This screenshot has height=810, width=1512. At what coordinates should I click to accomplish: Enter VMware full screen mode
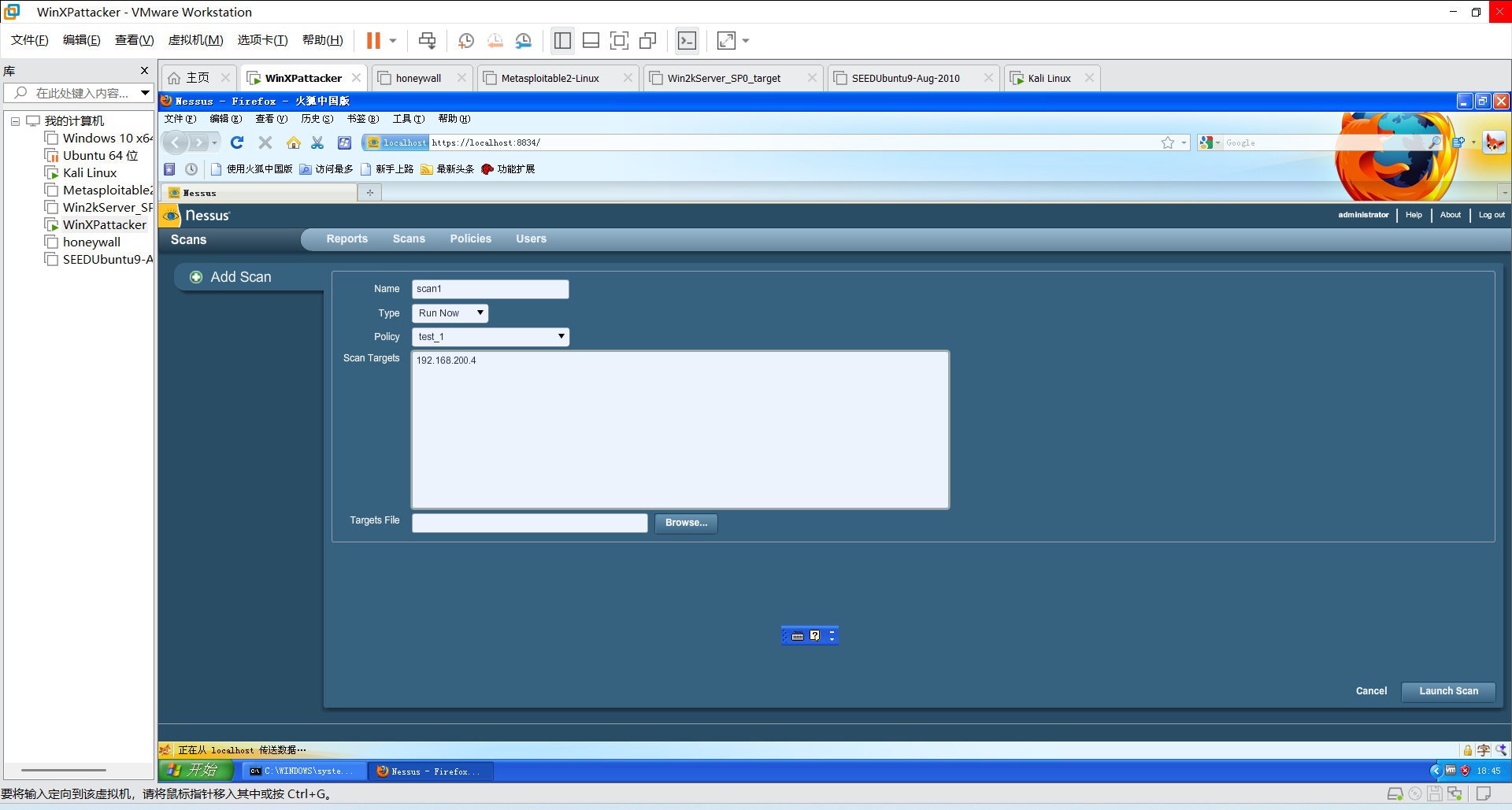(x=620, y=41)
